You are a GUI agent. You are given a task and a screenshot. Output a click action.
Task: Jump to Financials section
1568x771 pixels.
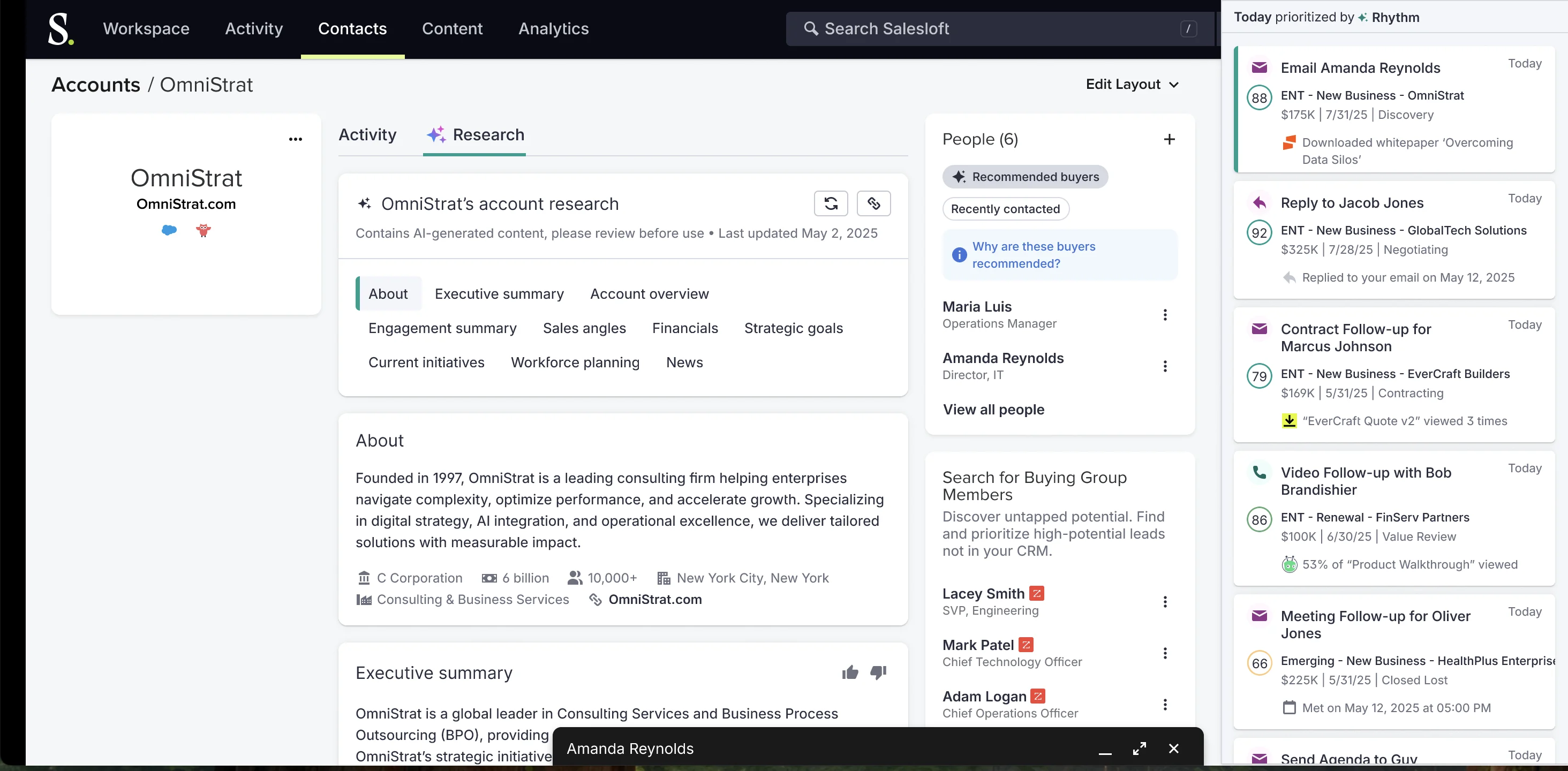685,328
